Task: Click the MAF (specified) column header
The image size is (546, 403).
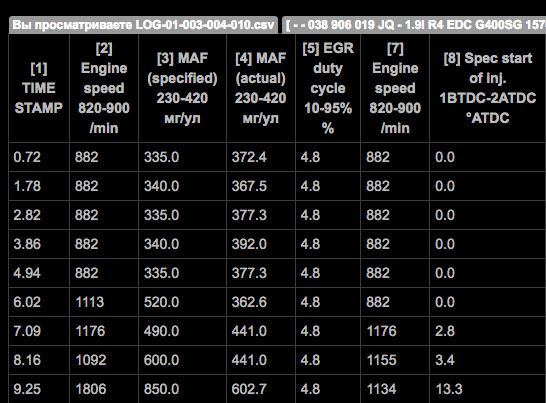Action: click(182, 88)
